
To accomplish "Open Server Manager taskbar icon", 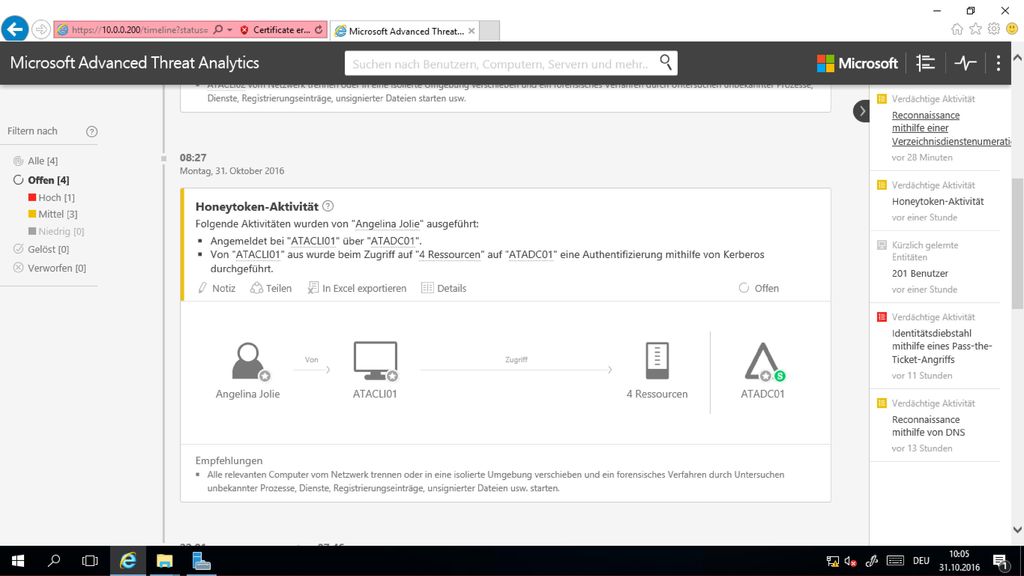I will click(x=201, y=561).
